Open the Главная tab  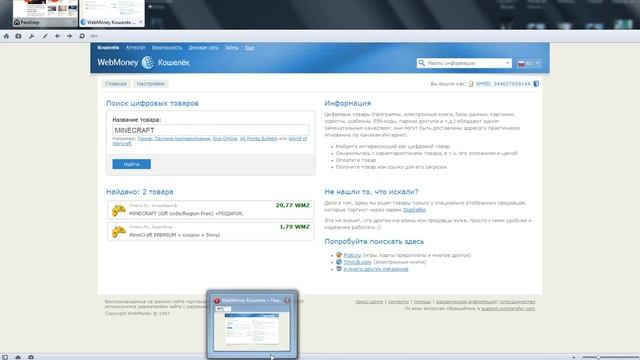tap(116, 84)
